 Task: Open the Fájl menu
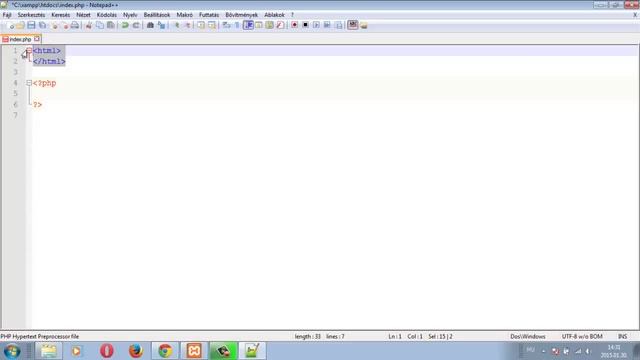point(7,15)
